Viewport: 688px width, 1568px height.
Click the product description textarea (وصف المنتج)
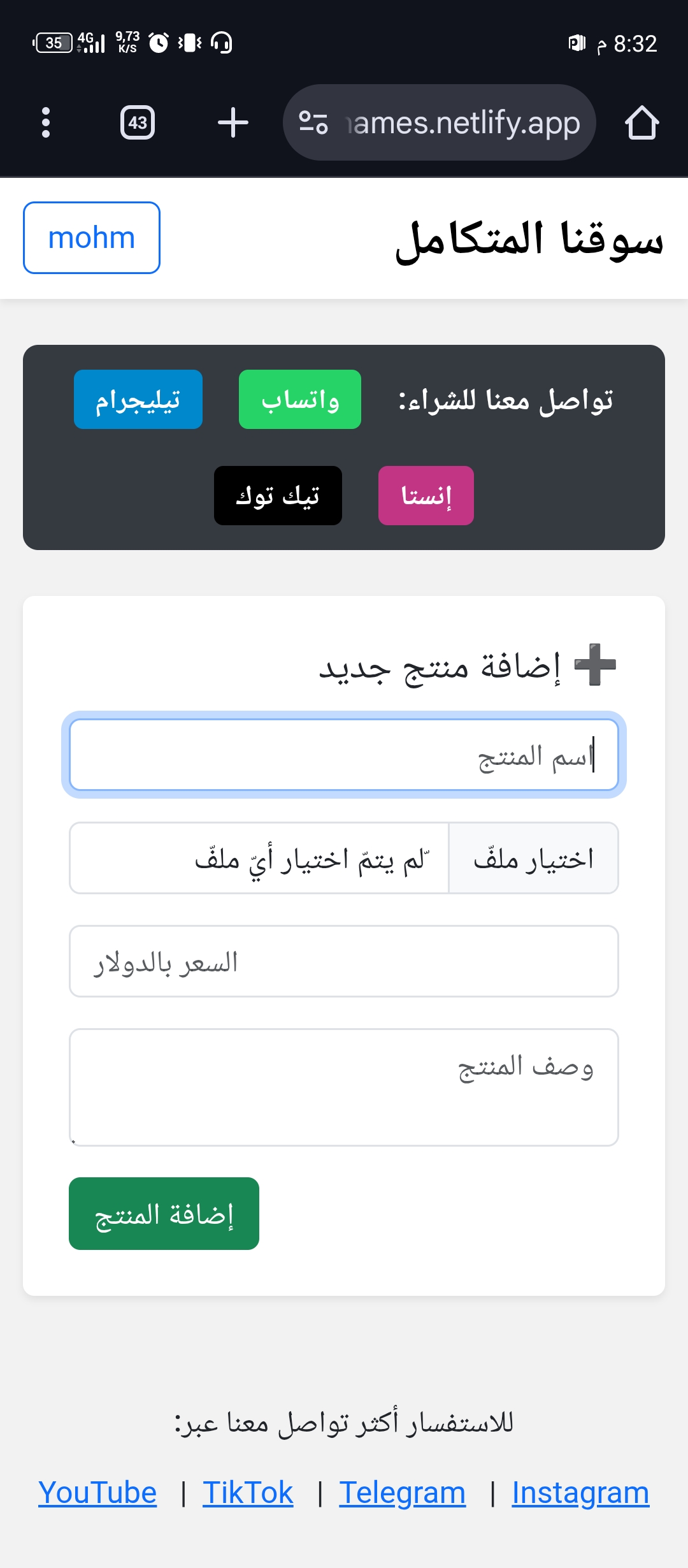344,1087
